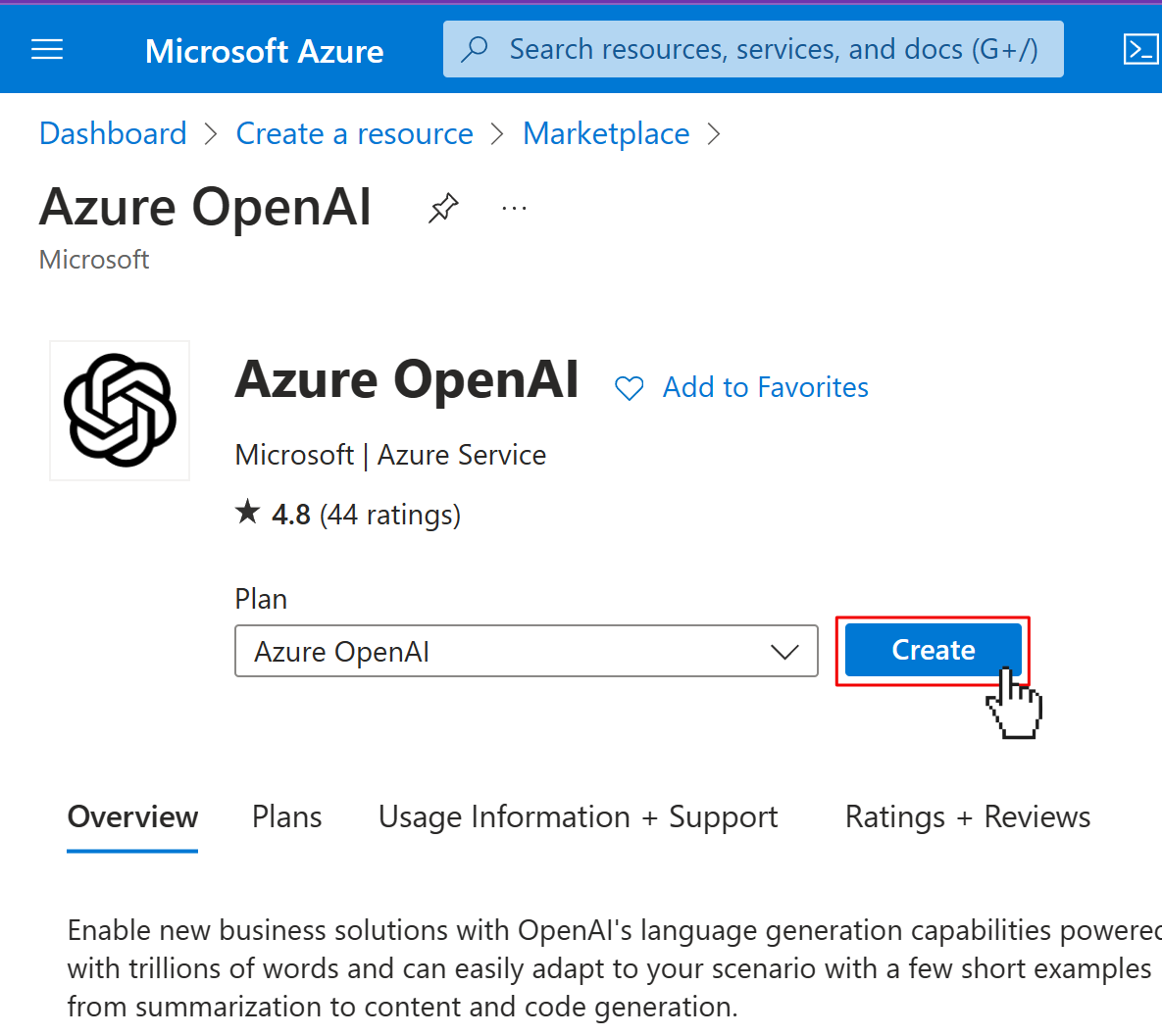Go to Dashboard breadcrumb
Screen dimensions: 1162x1036
[113, 134]
